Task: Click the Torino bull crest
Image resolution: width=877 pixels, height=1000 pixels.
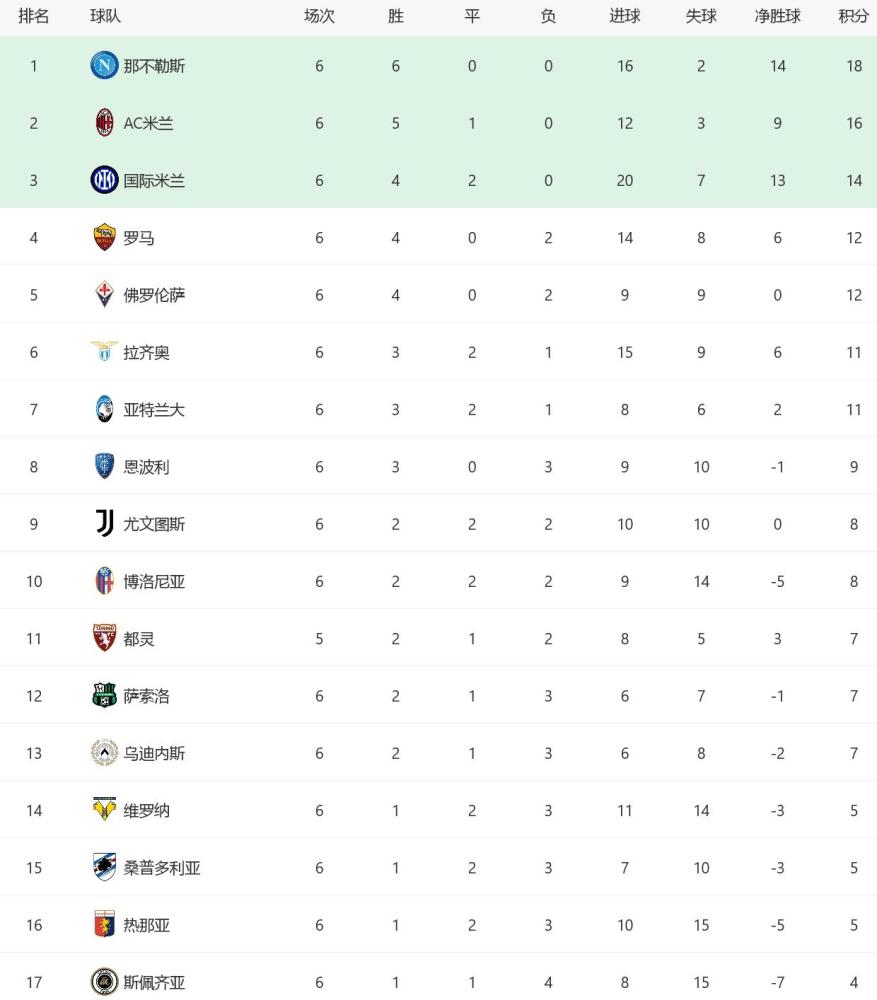Action: (x=104, y=638)
